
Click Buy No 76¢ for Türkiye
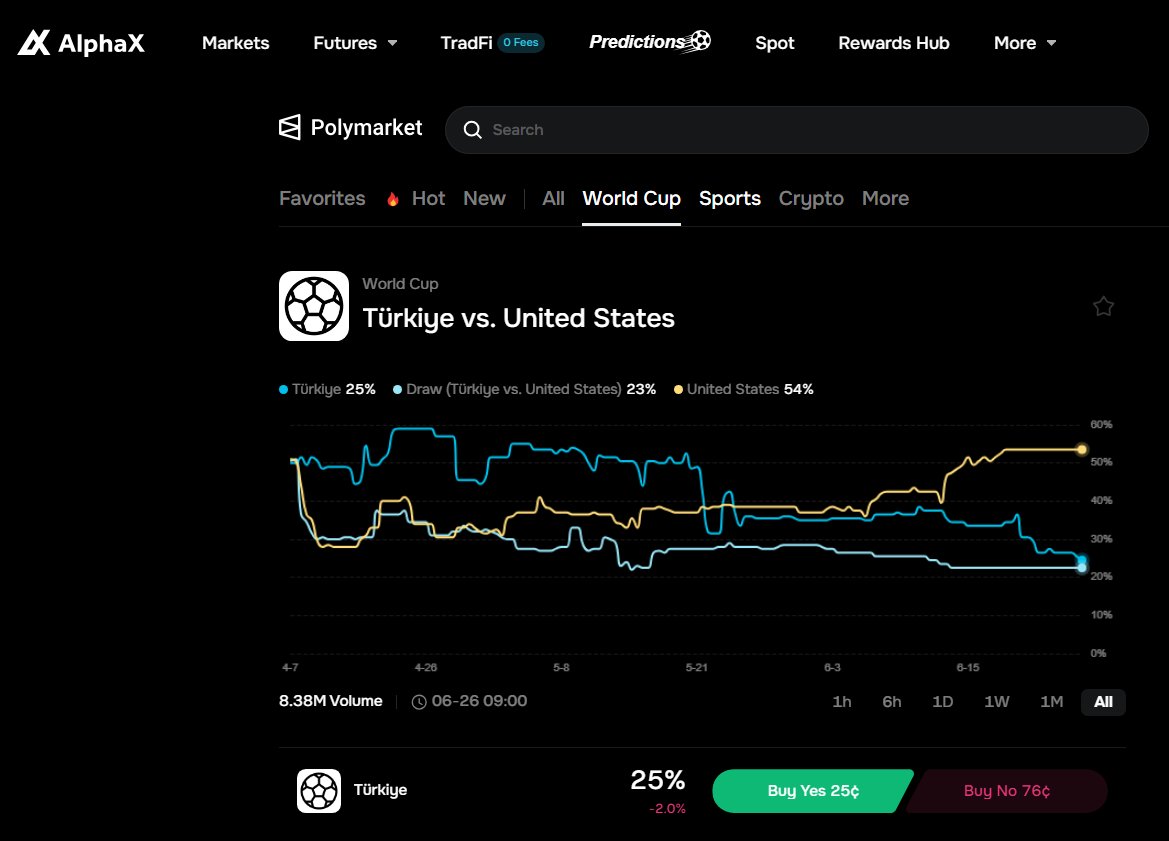(x=1006, y=791)
